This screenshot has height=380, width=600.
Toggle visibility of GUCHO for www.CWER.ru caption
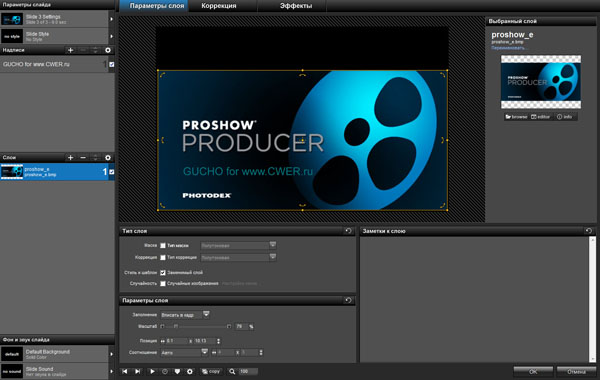point(112,65)
